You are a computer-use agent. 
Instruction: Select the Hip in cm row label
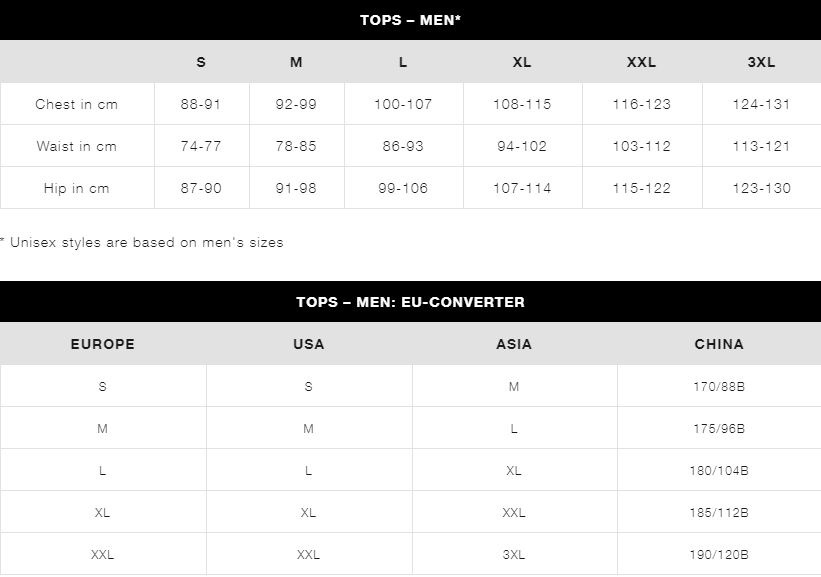click(x=76, y=188)
